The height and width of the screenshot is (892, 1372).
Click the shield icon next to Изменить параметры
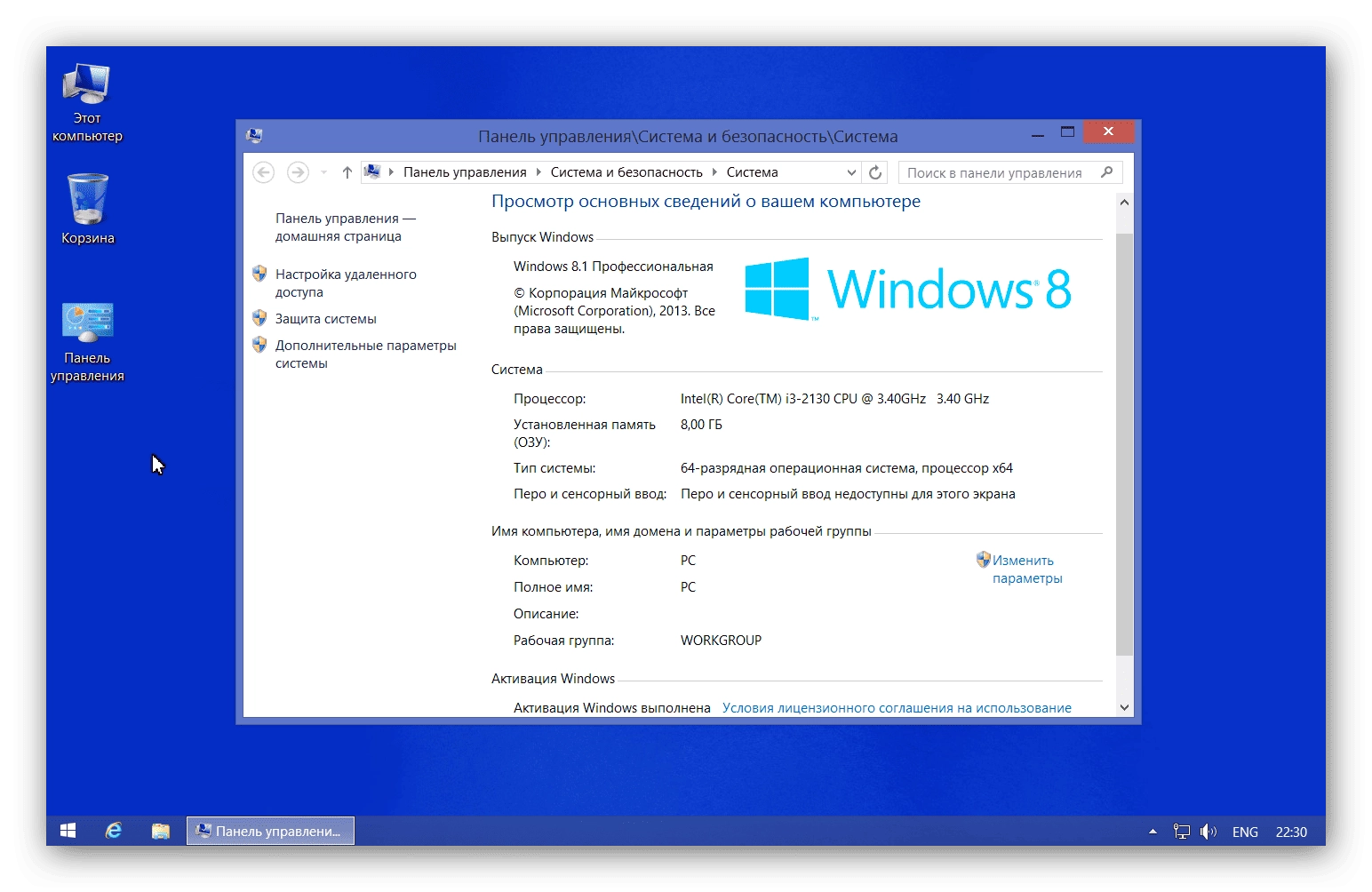(x=983, y=560)
